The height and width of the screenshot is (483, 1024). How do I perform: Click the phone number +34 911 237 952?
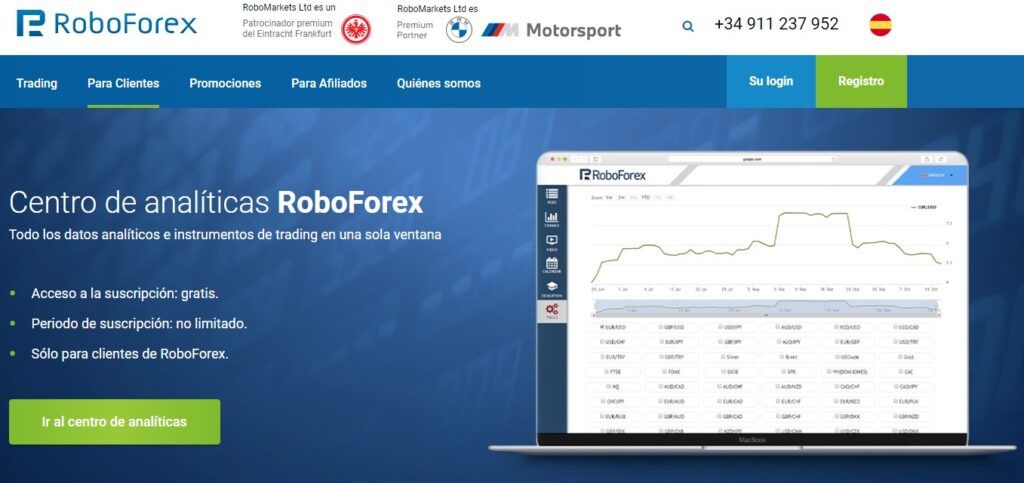pos(776,24)
